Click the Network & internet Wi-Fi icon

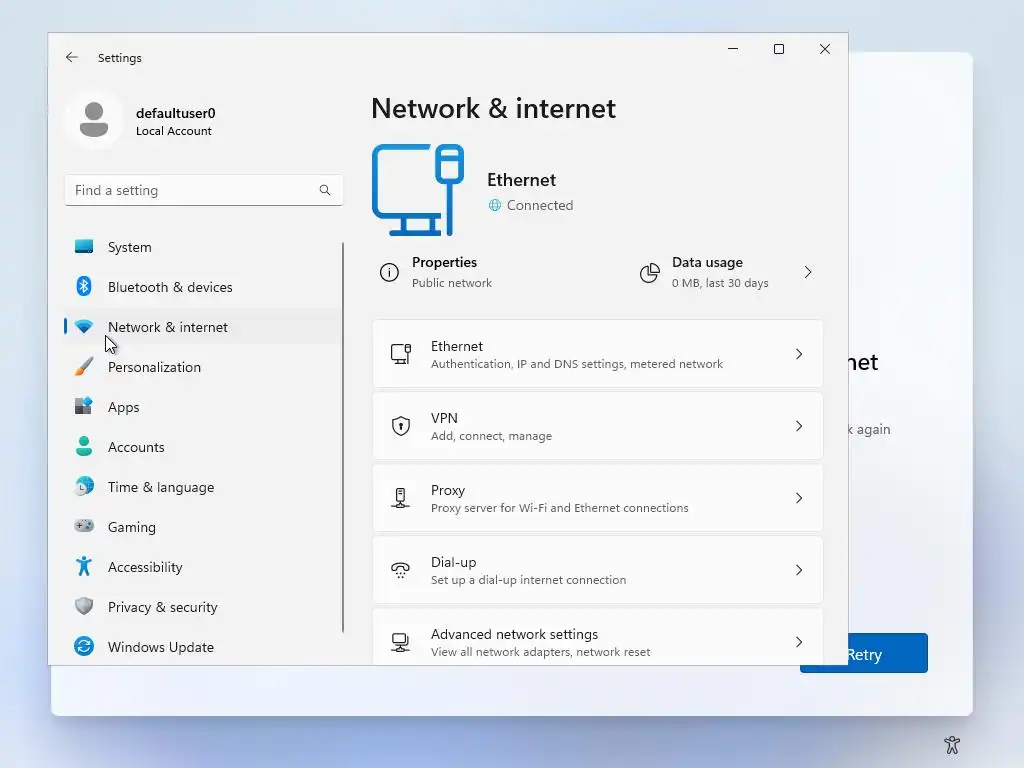[84, 327]
